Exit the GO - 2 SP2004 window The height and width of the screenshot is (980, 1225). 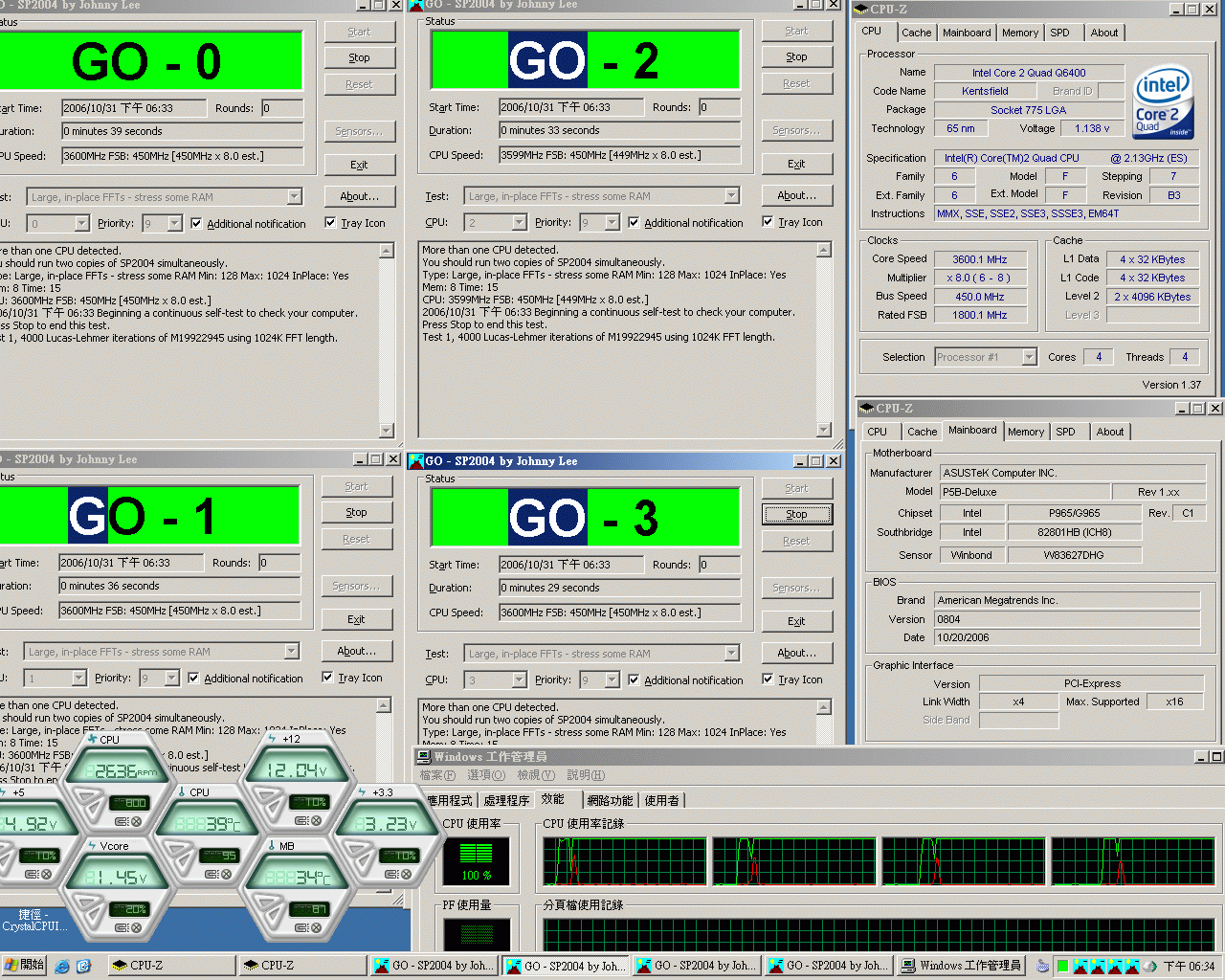796,164
